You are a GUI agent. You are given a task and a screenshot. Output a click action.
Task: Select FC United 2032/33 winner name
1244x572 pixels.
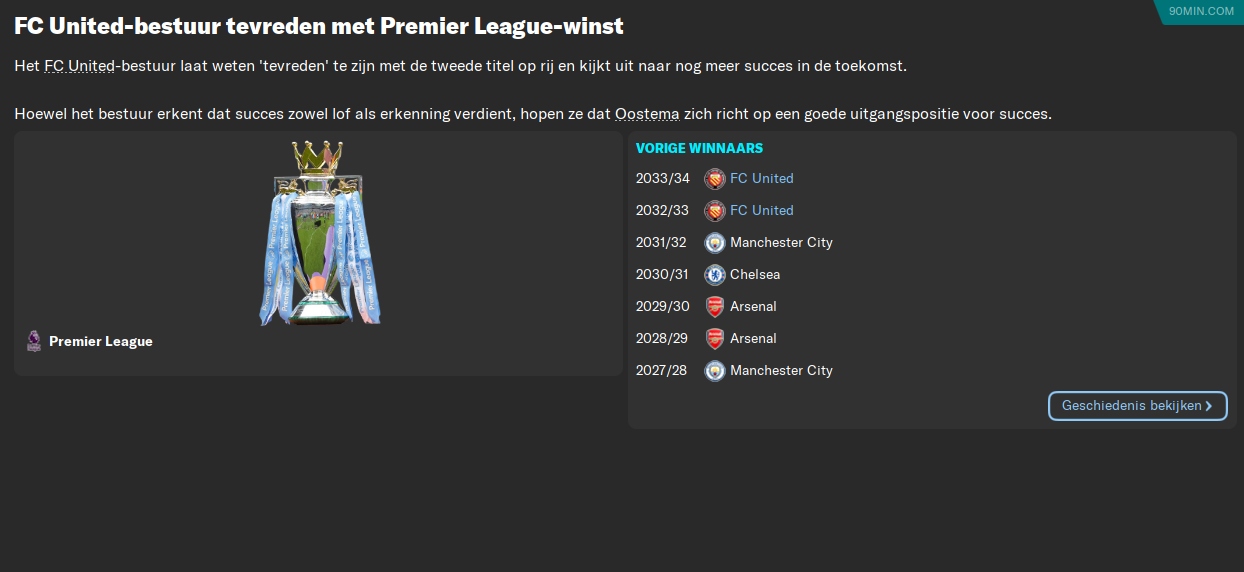pos(762,211)
